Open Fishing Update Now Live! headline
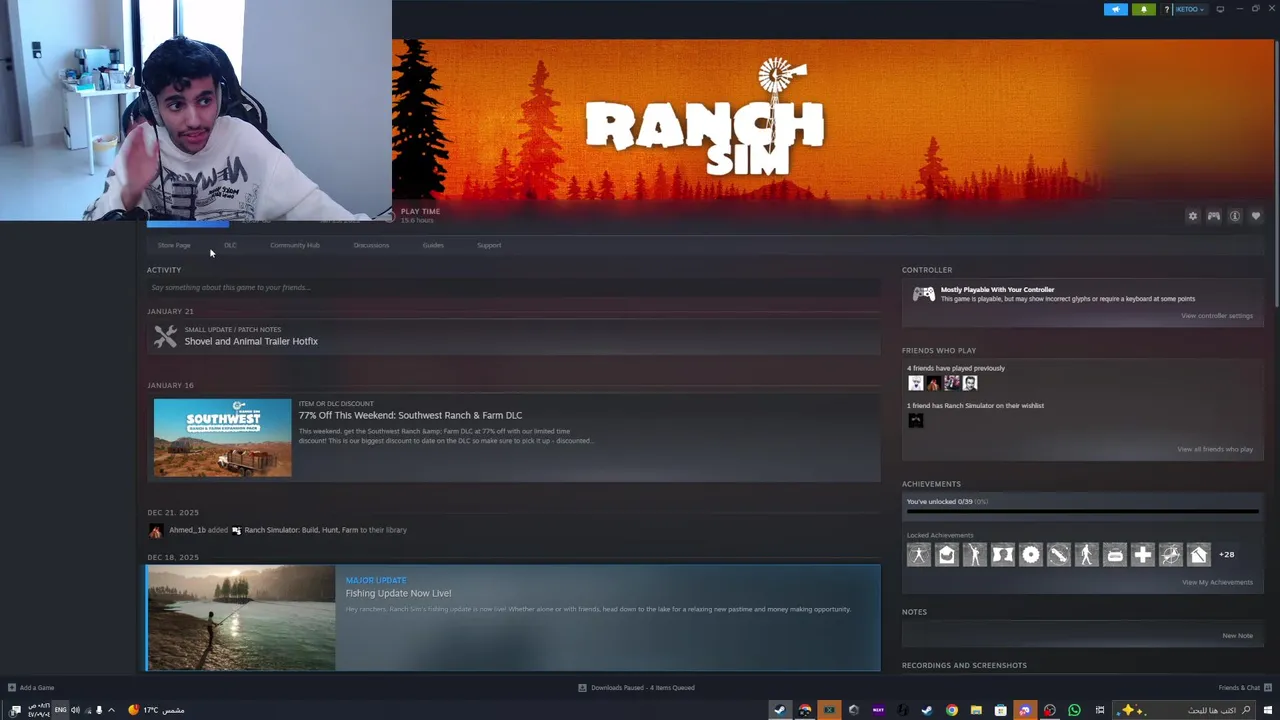Image resolution: width=1280 pixels, height=720 pixels. (398, 593)
